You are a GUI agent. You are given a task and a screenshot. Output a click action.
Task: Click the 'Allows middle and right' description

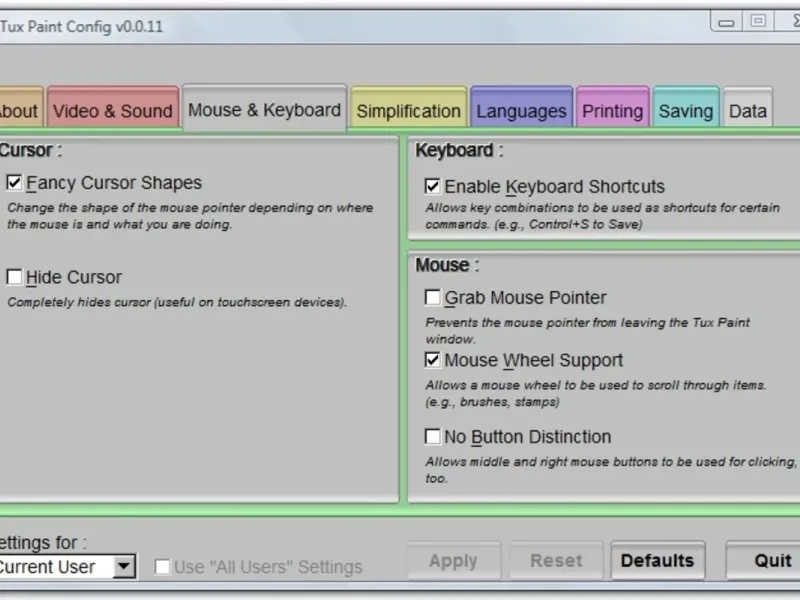tap(611, 470)
